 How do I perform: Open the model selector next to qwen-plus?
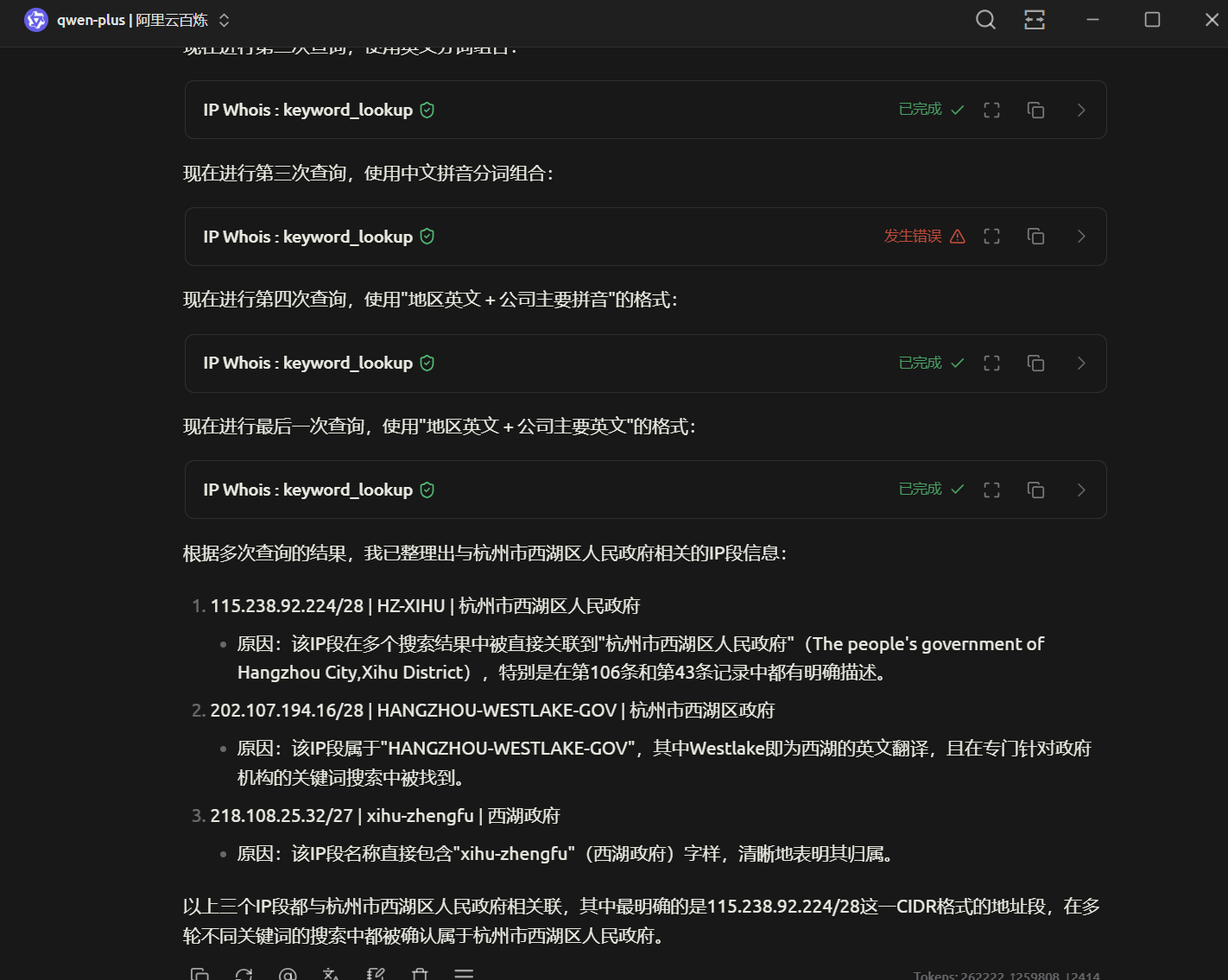click(223, 19)
